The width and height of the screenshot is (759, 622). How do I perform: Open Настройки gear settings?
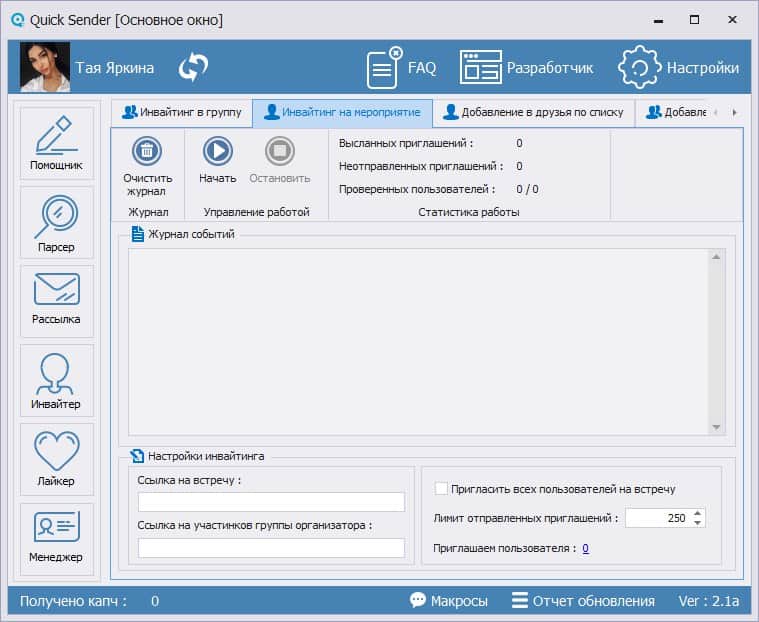tap(678, 68)
